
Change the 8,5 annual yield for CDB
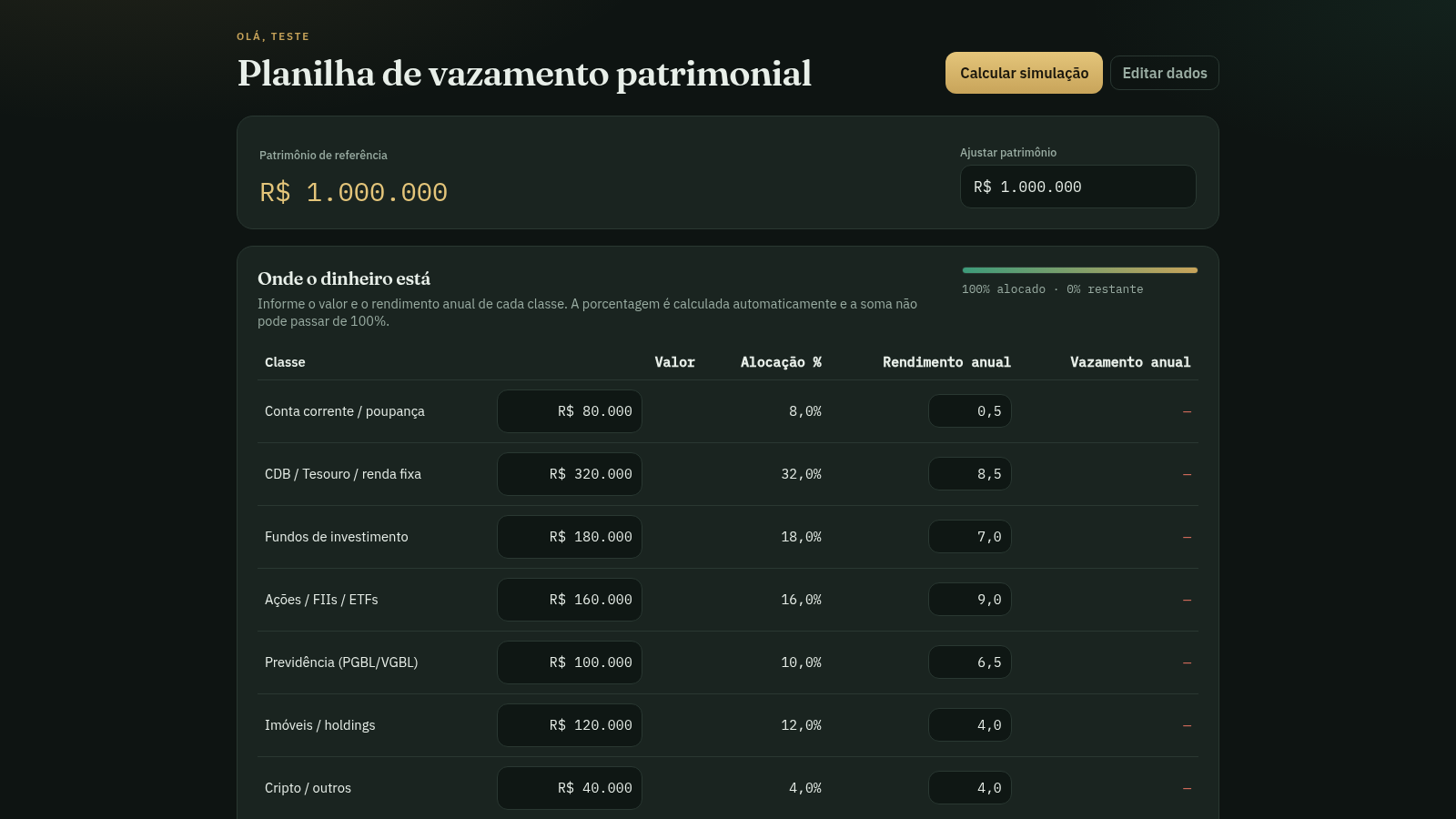[970, 474]
